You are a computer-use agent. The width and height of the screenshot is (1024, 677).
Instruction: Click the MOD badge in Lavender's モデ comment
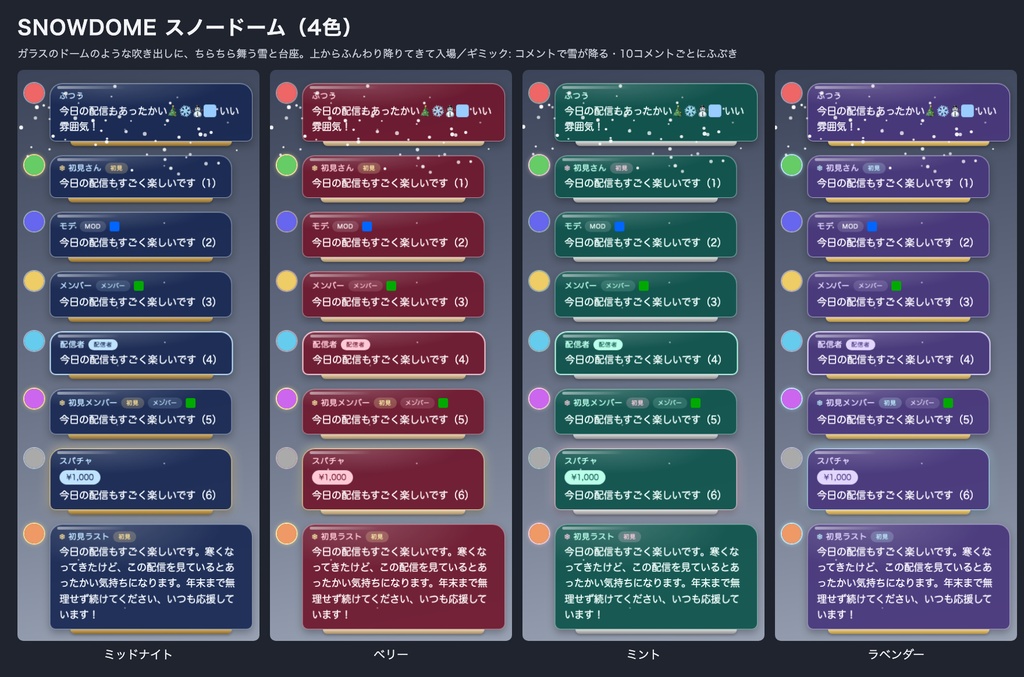coord(850,227)
